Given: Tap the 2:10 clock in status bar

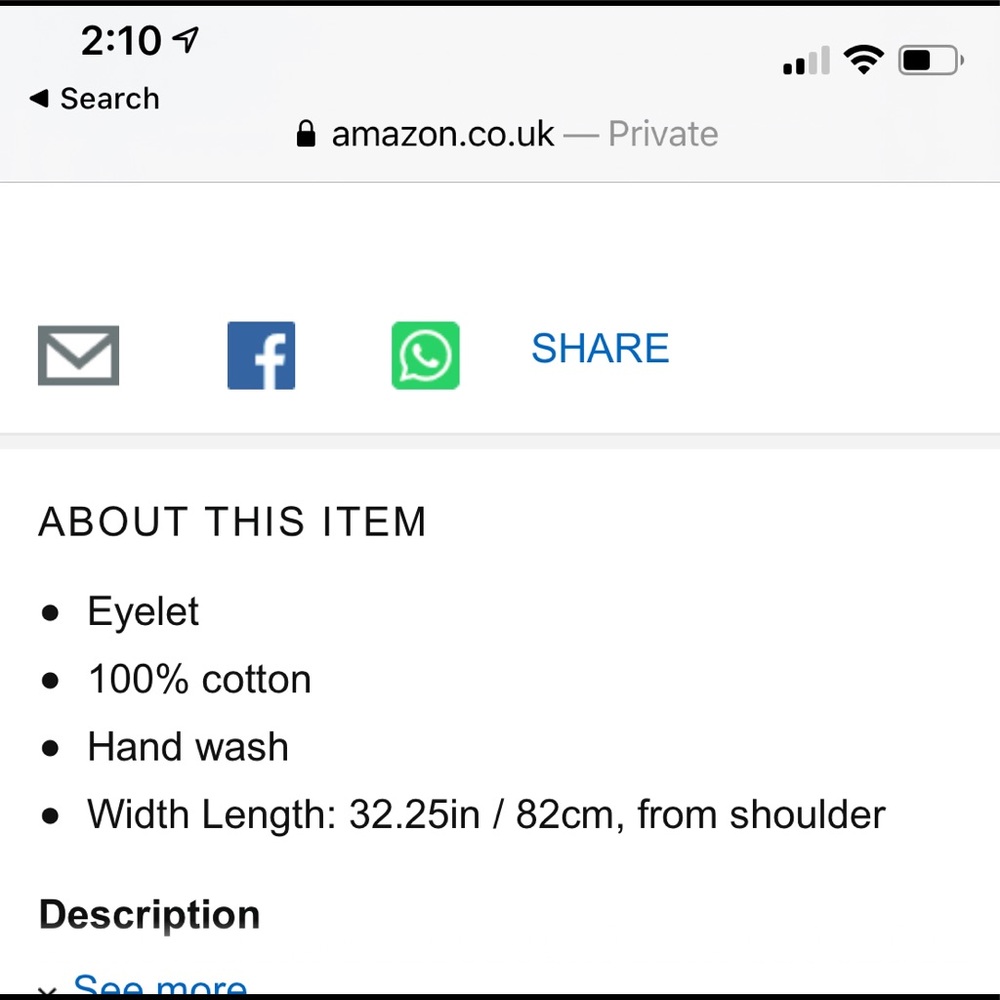Looking at the screenshot, I should (x=121, y=41).
